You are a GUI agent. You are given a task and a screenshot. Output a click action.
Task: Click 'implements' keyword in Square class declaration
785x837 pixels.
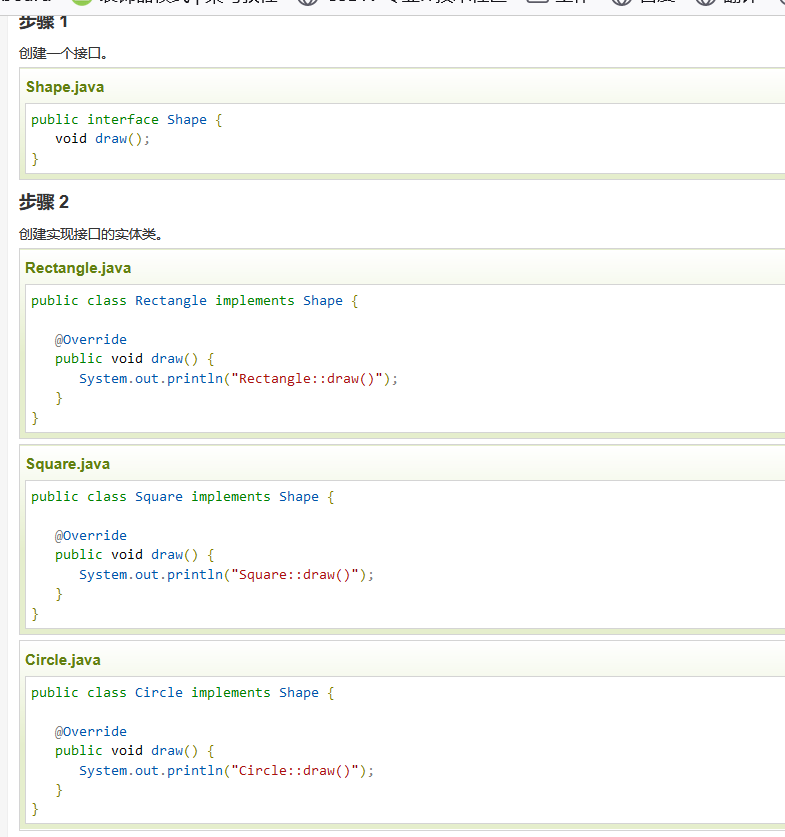tap(230, 497)
